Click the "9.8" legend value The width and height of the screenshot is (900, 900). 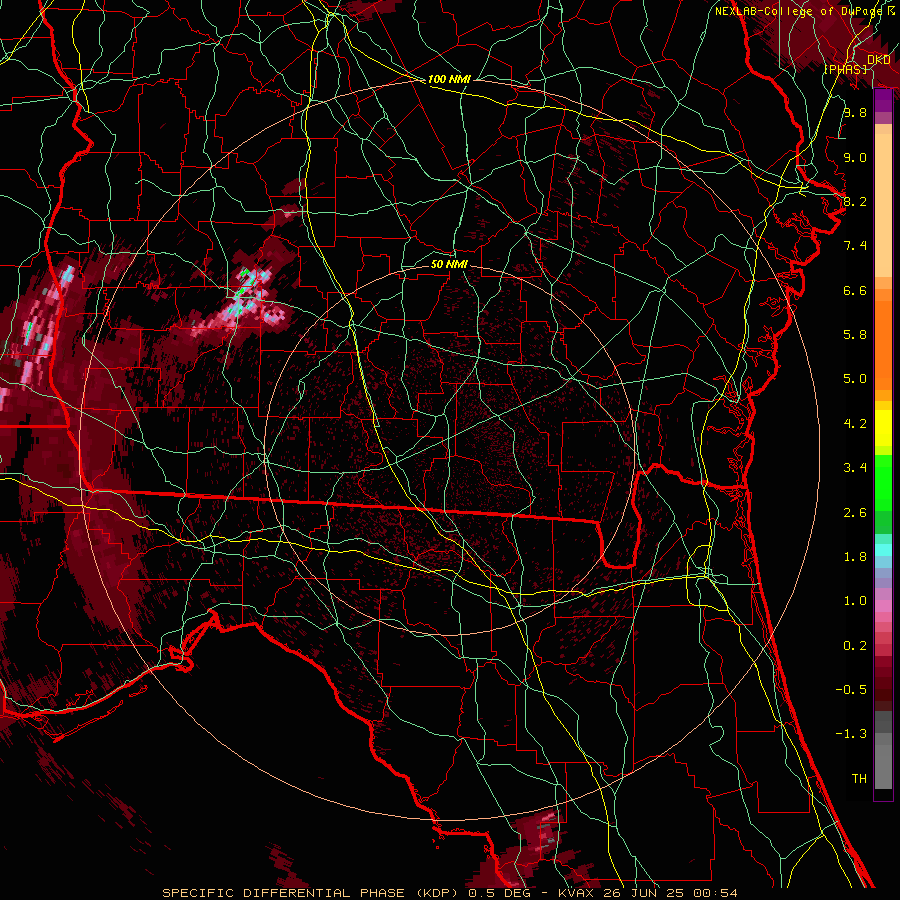click(x=855, y=112)
